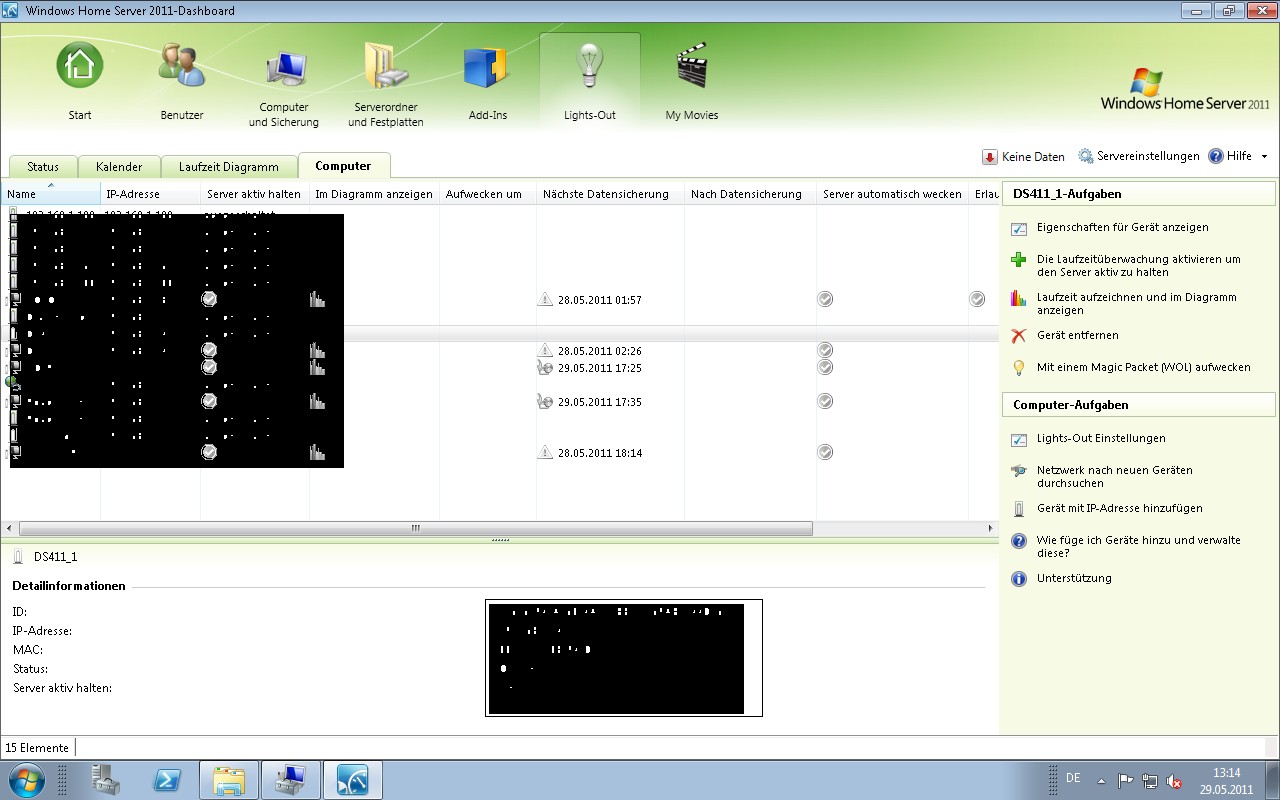This screenshot has width=1280, height=800.
Task: Sort by Nächste Datensicherung column
Action: point(610,194)
